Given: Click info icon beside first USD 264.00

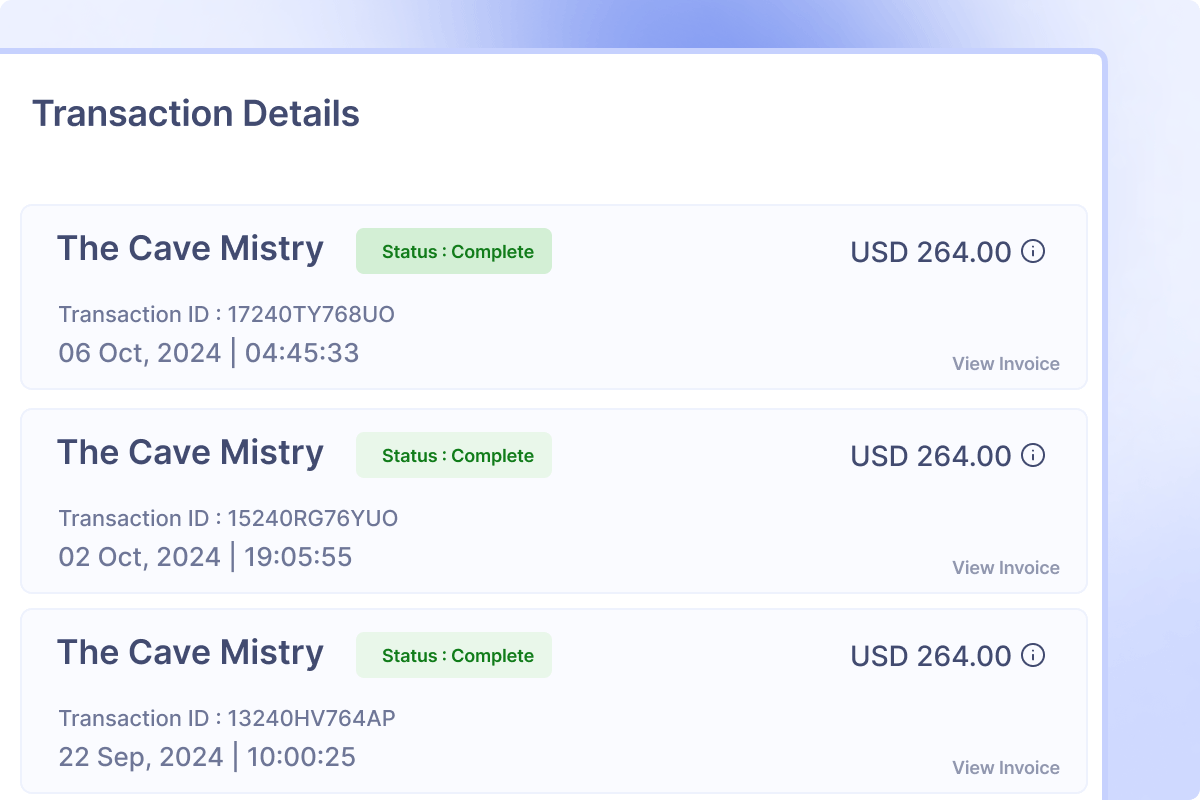Looking at the screenshot, I should tap(1033, 251).
